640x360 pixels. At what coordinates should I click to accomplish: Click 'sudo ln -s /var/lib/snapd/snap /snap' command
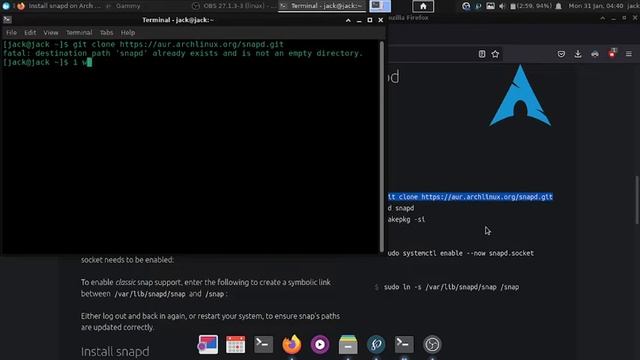point(451,287)
